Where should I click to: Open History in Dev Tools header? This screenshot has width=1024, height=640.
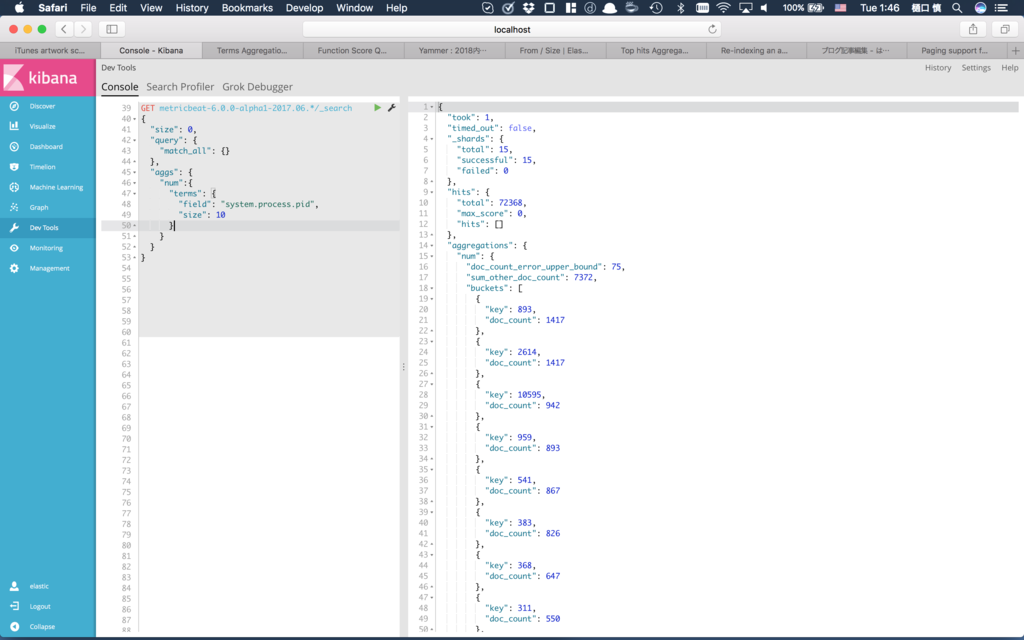938,67
